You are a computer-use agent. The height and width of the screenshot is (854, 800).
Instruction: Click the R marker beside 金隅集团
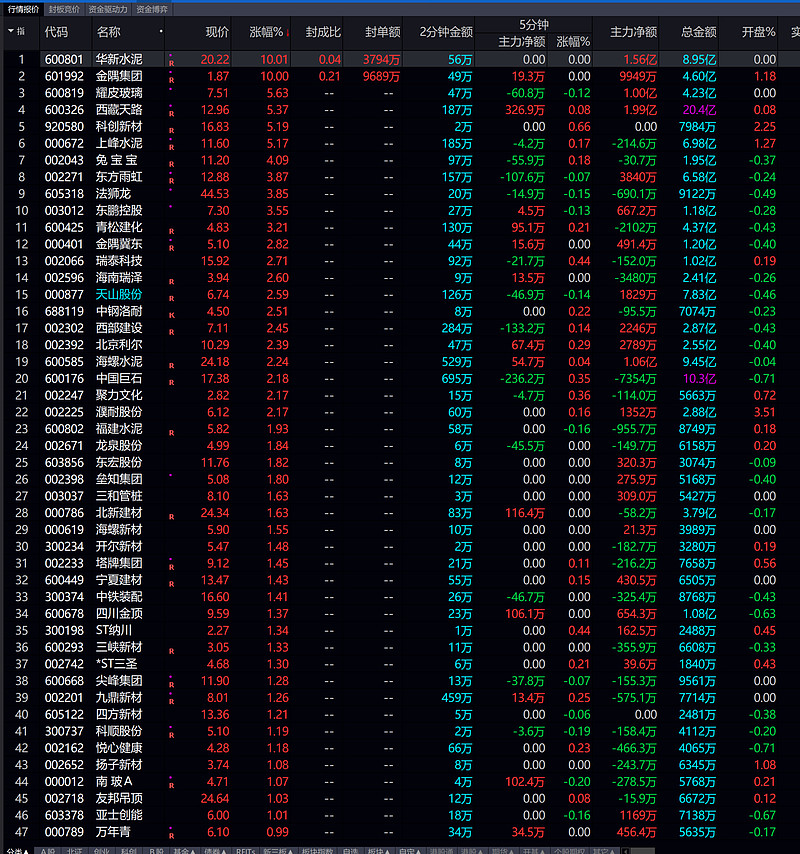click(x=172, y=80)
